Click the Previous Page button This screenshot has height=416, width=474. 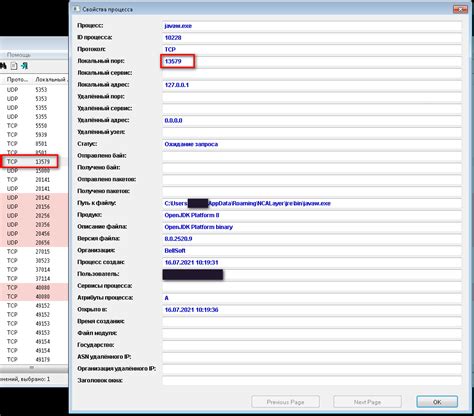click(285, 402)
